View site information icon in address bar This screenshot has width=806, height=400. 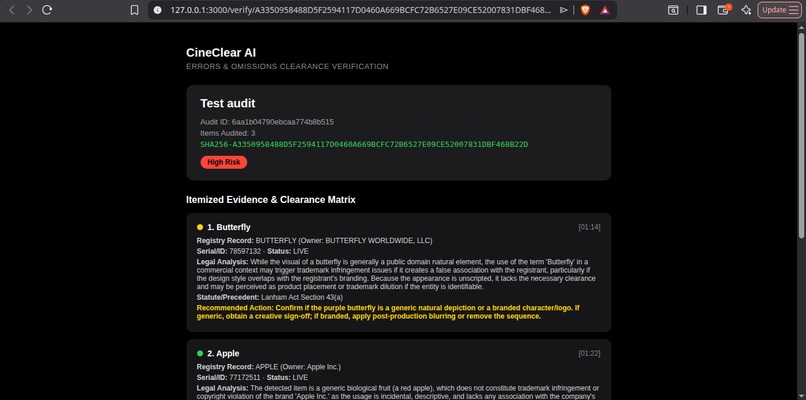coord(158,10)
